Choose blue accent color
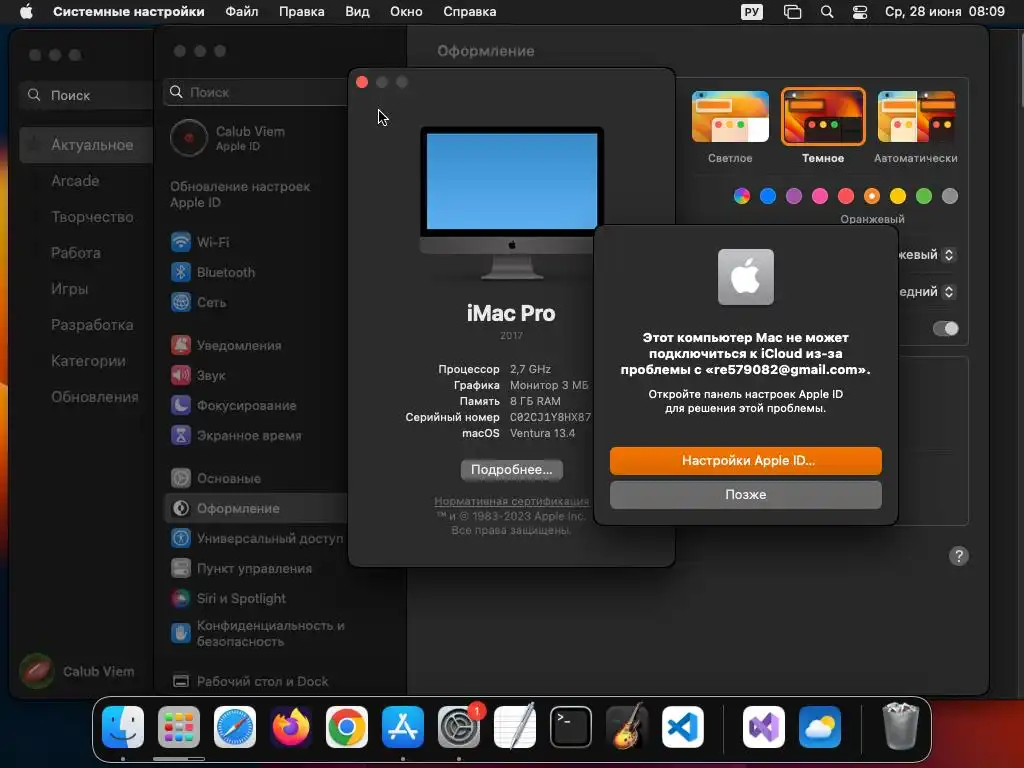The height and width of the screenshot is (768, 1024). [x=768, y=196]
